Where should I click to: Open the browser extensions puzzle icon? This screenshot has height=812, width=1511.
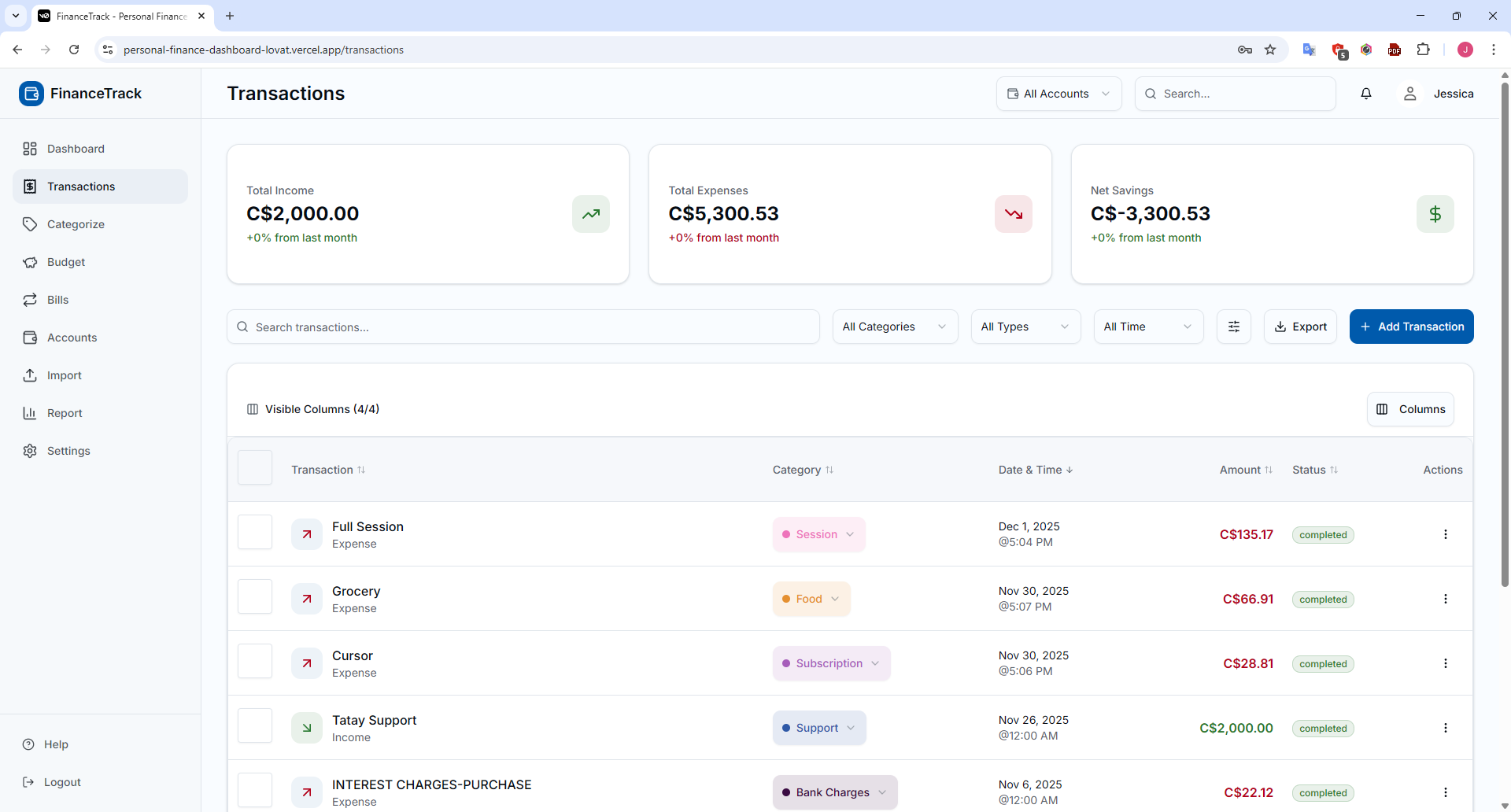[1423, 50]
